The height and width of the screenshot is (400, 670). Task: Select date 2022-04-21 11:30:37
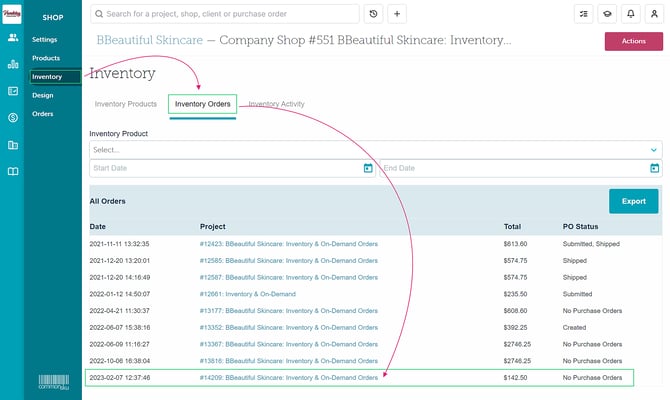click(x=119, y=311)
